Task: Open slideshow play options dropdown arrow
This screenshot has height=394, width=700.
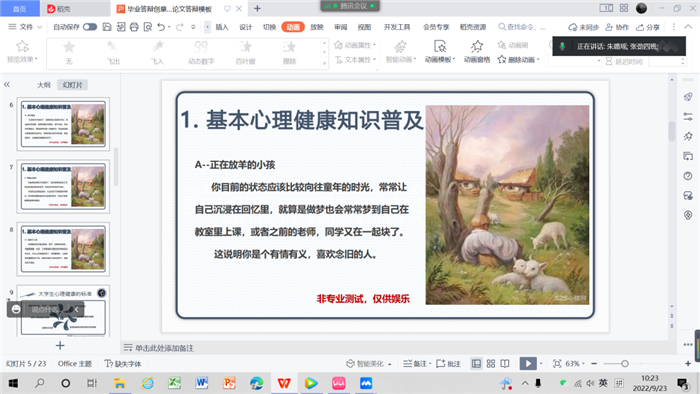Action: click(x=541, y=364)
